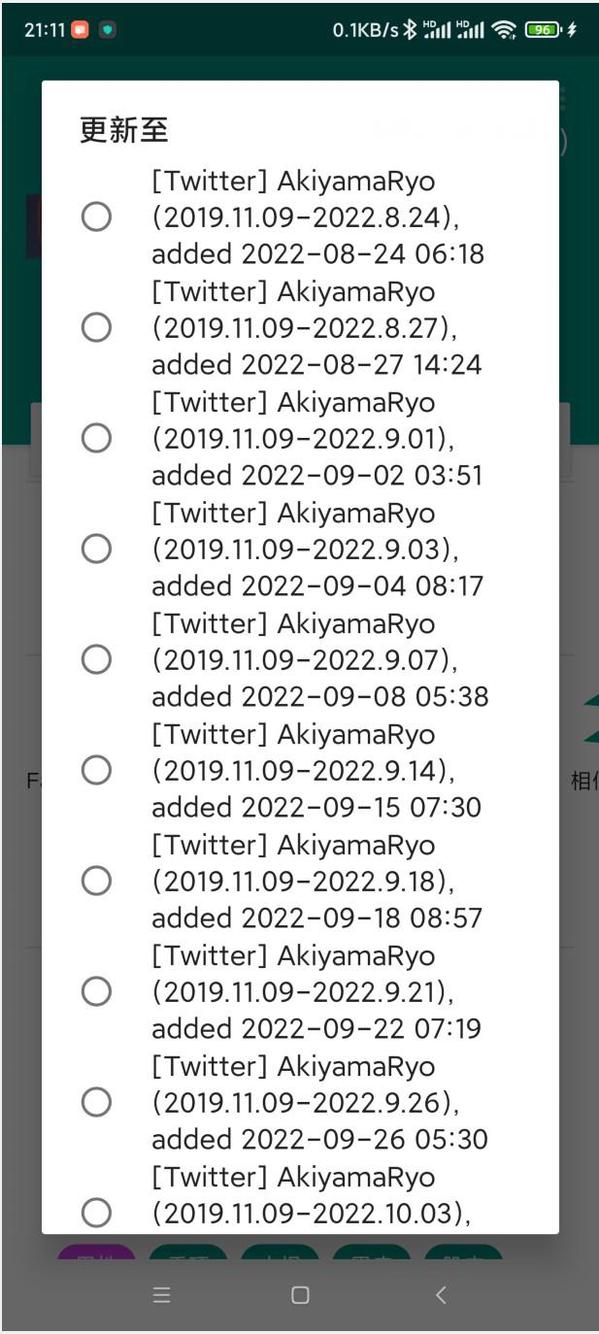The height and width of the screenshot is (1334, 599).
Task: Tap the home button in the navigation bar
Action: (299, 1294)
